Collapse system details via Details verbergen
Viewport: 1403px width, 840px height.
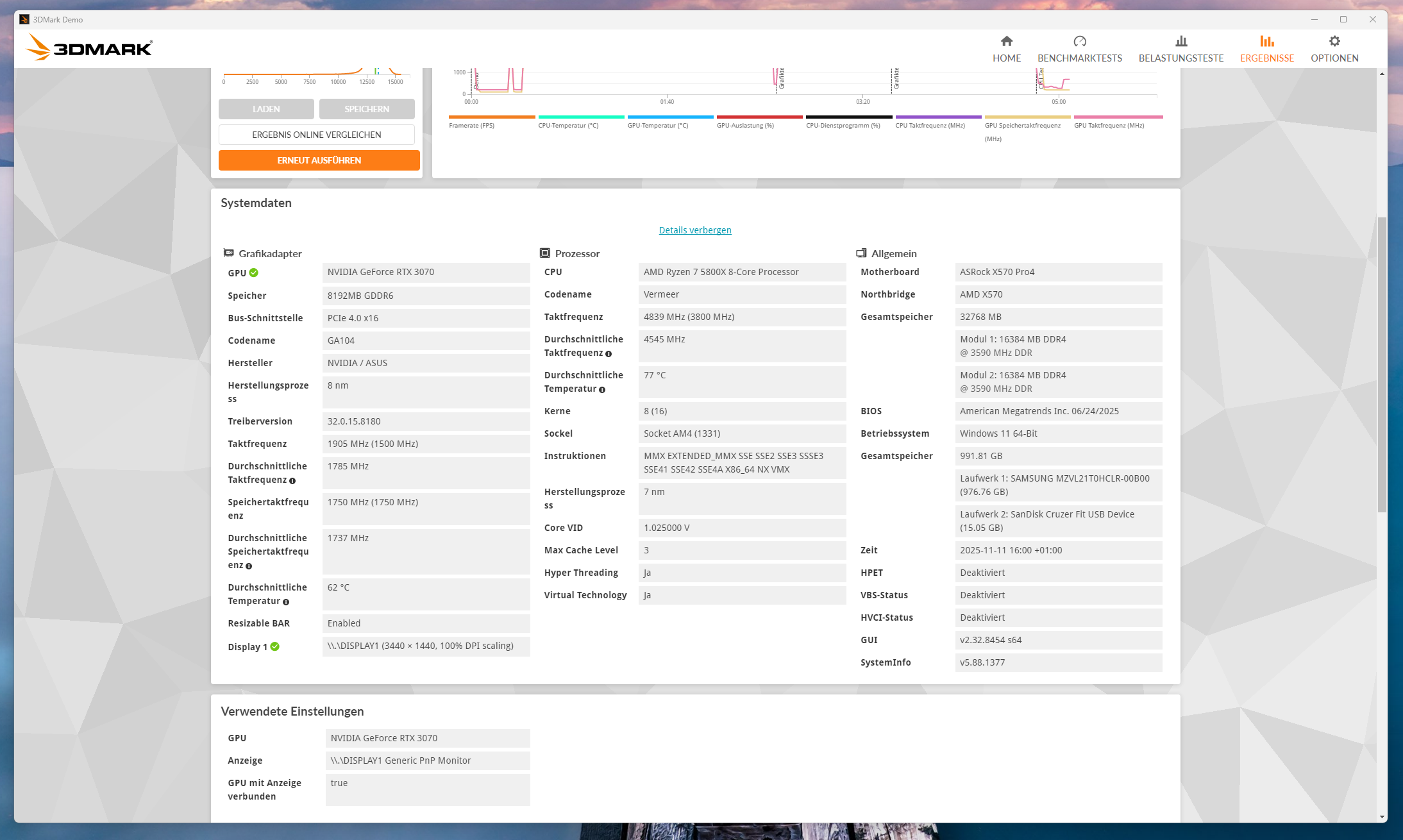[x=694, y=230]
